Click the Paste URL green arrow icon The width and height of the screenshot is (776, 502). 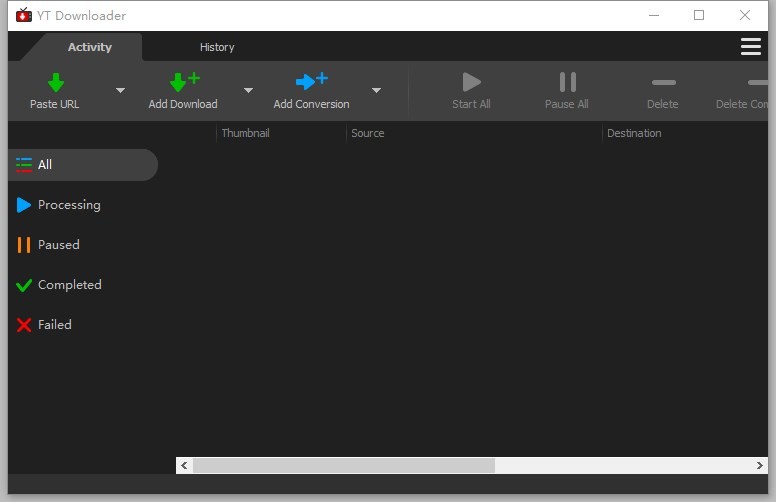pyautogui.click(x=56, y=82)
